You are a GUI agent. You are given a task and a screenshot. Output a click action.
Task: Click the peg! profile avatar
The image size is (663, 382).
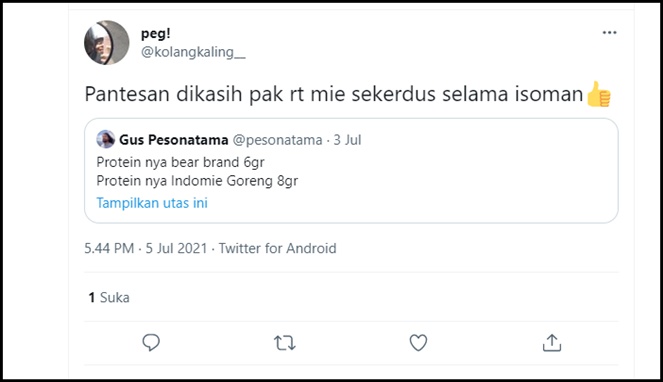pyautogui.click(x=107, y=42)
